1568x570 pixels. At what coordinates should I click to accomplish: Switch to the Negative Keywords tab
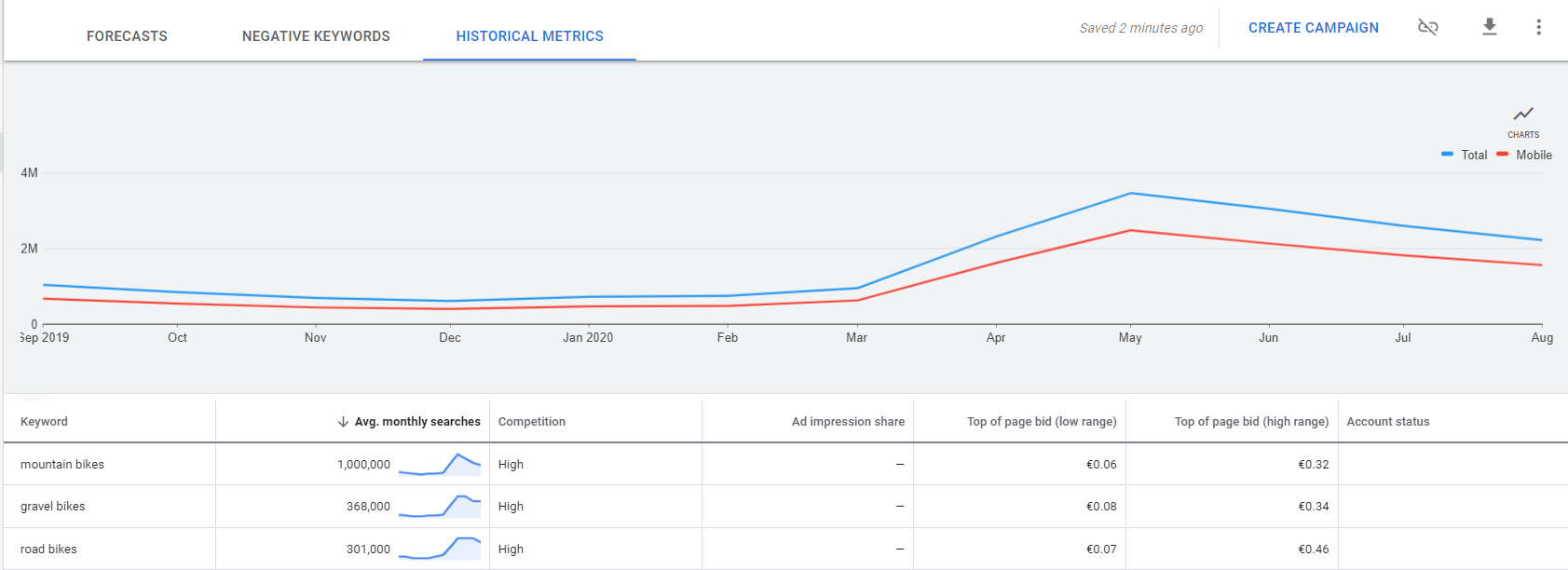coord(316,36)
